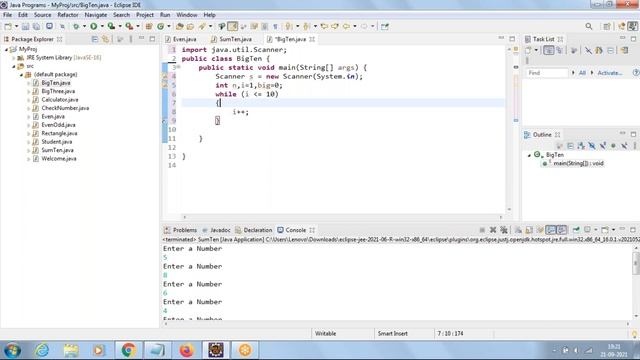
Task: Click the editor horizontal scrollbar
Action: (x=343, y=217)
